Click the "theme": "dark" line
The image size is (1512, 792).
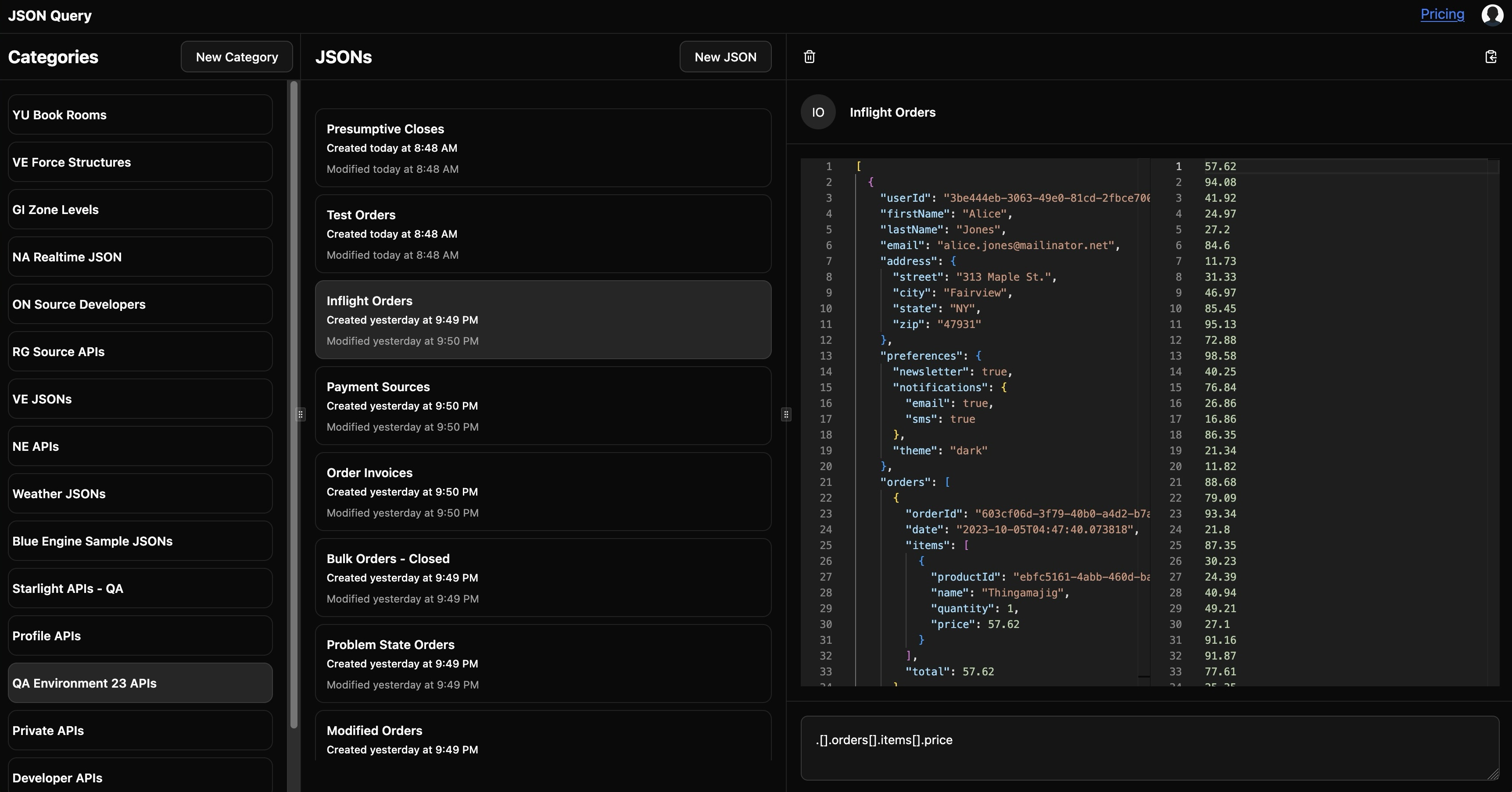(x=940, y=450)
